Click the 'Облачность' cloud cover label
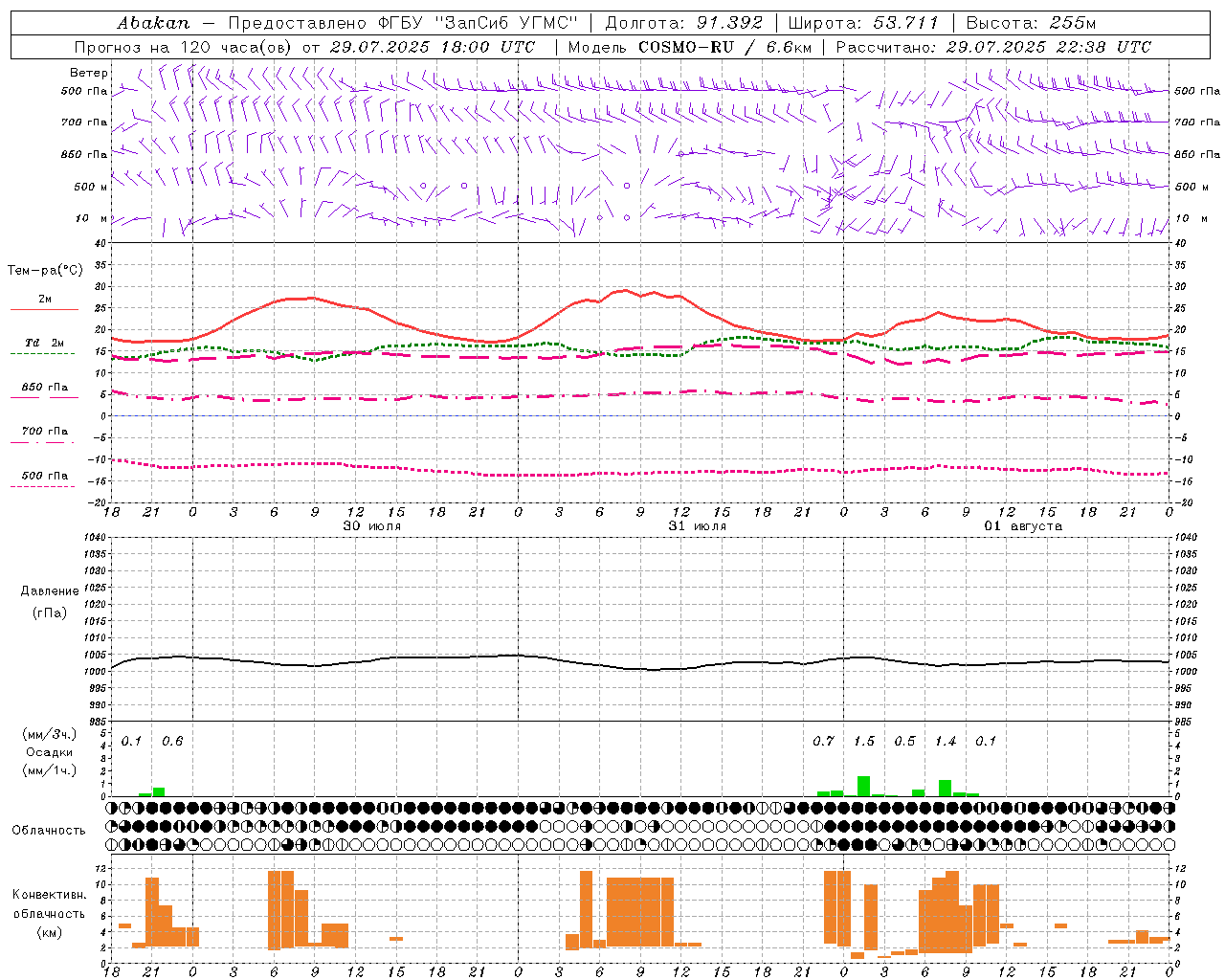The height and width of the screenshot is (980, 1225). click(49, 830)
